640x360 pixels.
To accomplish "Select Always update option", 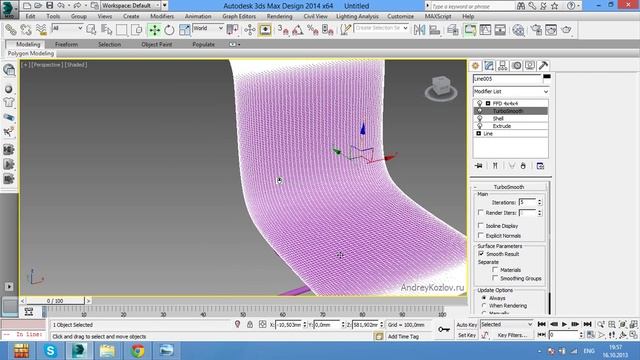I will [x=484, y=298].
